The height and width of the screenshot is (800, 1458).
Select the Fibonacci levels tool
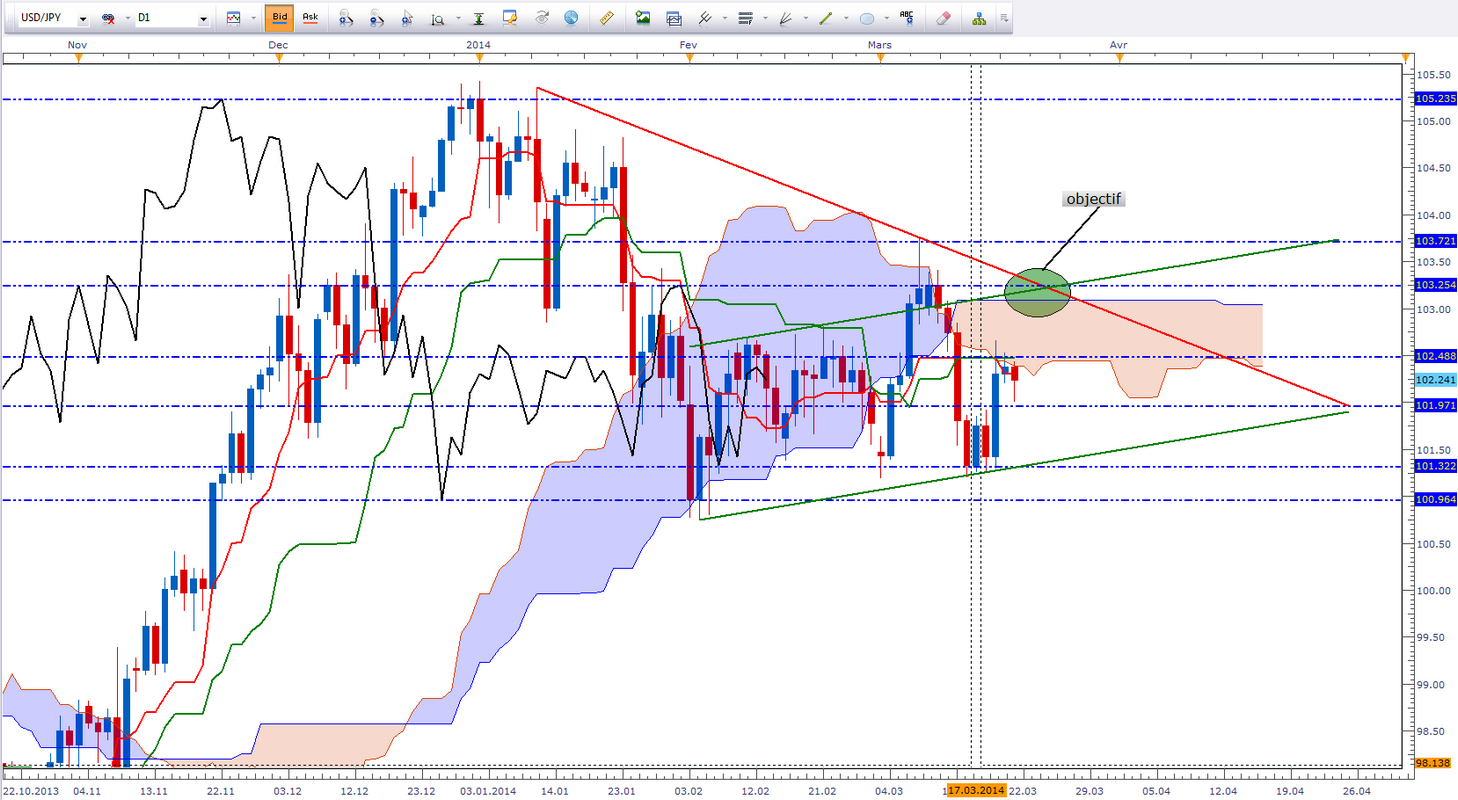(x=744, y=18)
